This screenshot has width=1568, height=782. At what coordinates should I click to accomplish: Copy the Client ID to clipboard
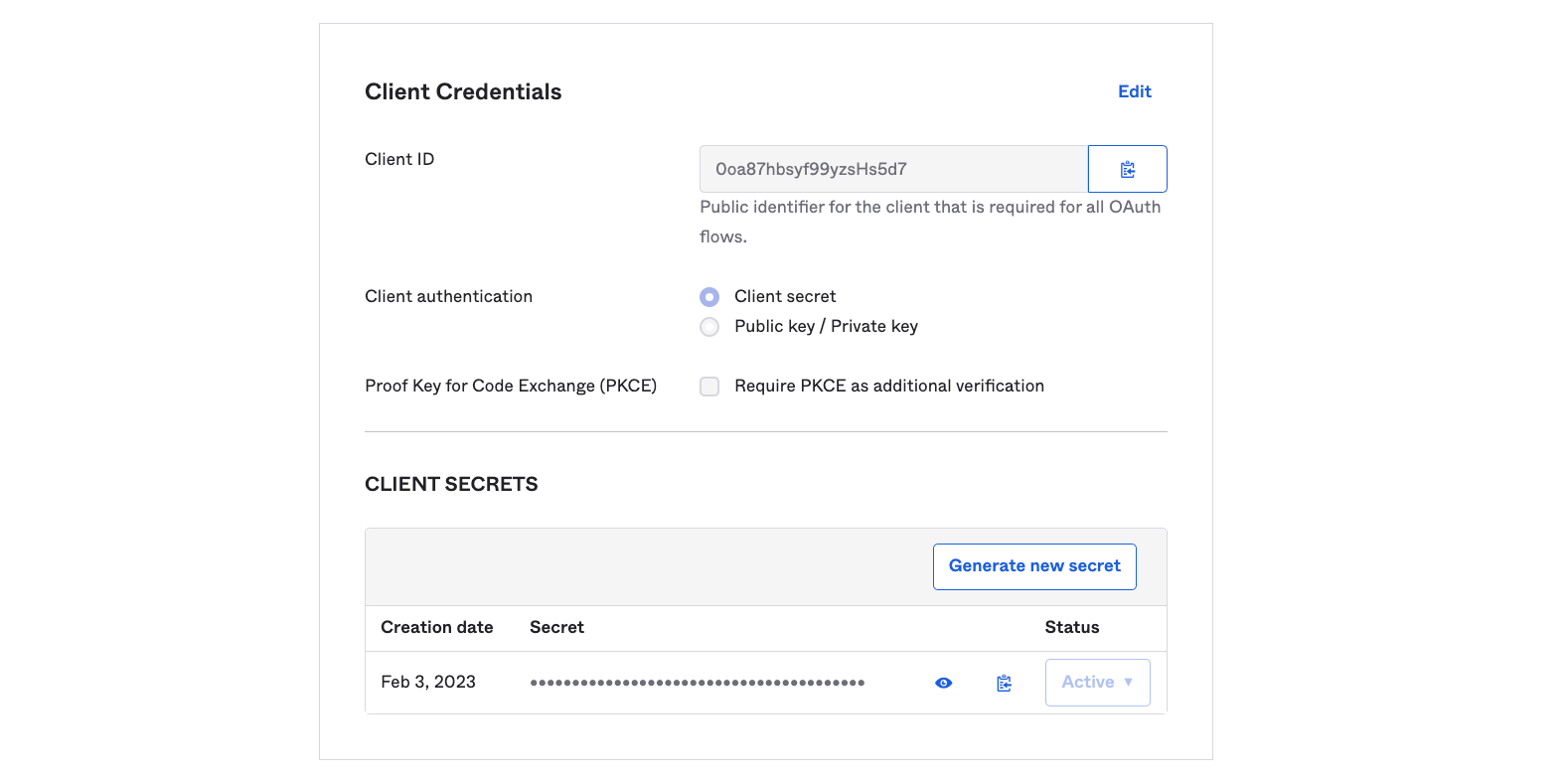tap(1127, 169)
